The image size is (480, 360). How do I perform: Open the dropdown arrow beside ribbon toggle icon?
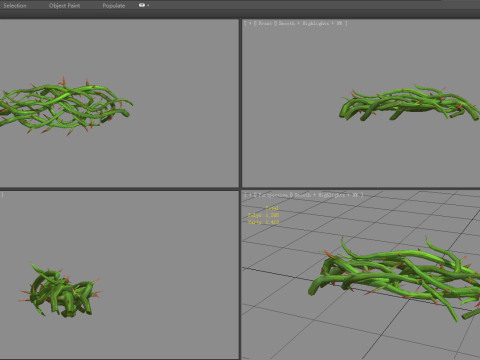(148, 5)
